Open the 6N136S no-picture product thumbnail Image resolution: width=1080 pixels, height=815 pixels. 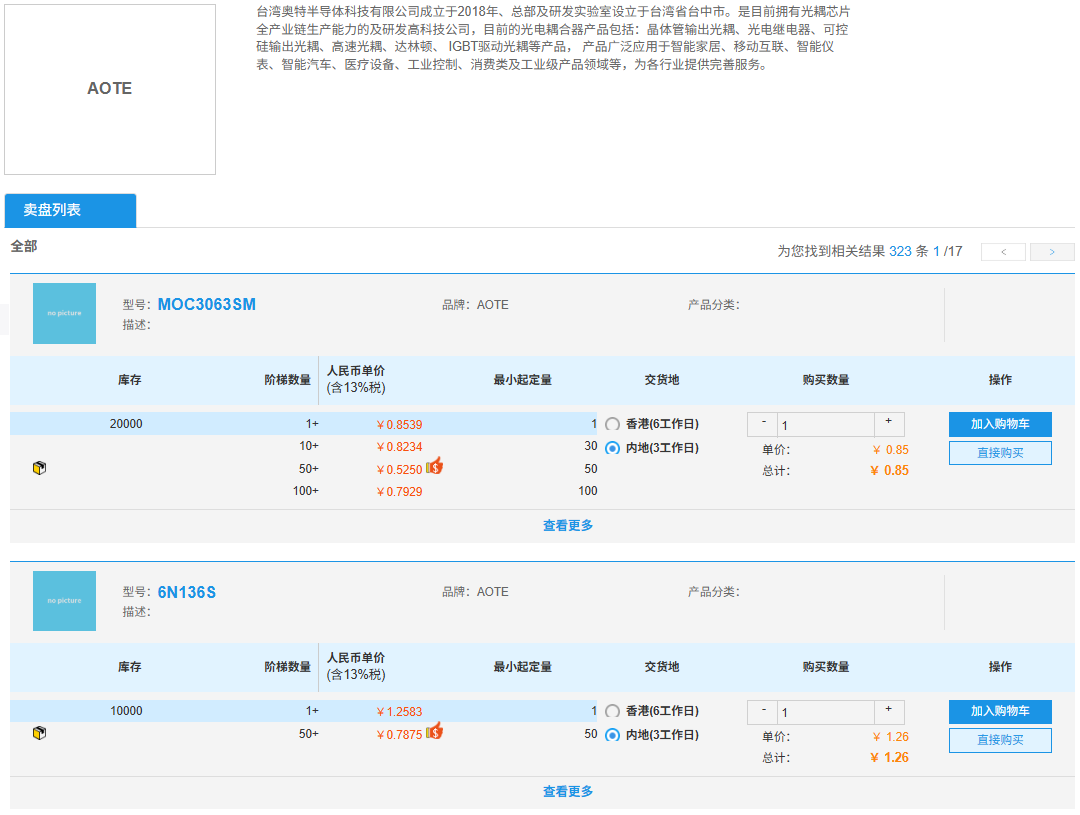[64, 601]
